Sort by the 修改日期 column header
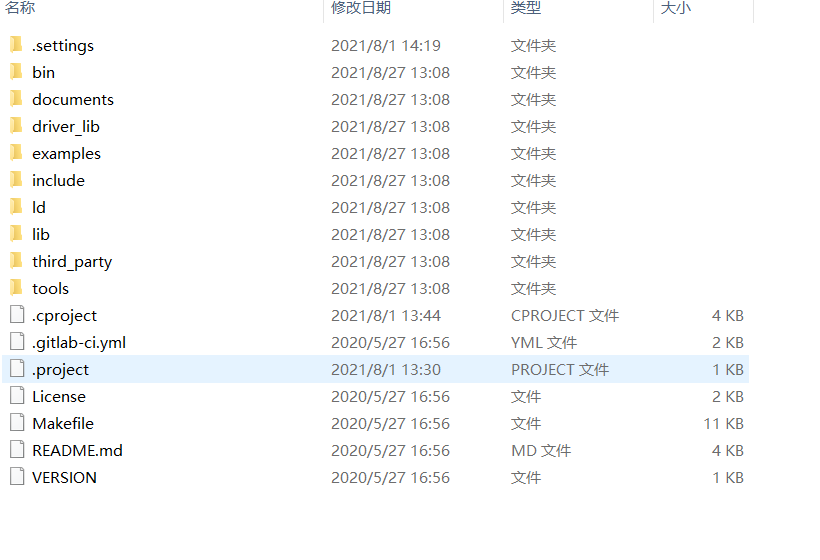 [361, 8]
